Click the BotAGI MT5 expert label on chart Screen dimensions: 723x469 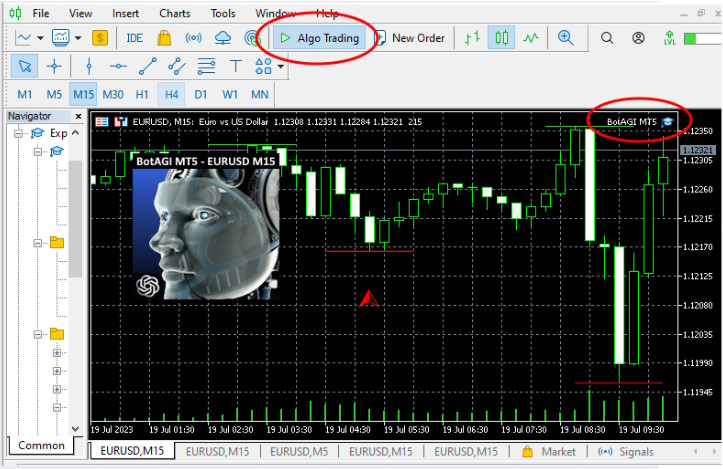point(631,122)
